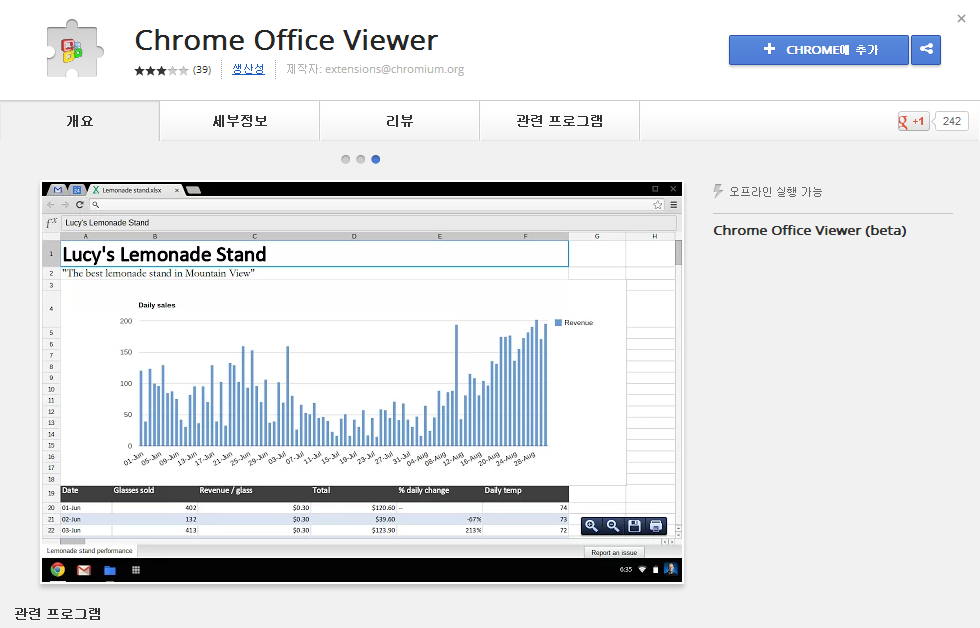Image resolution: width=980 pixels, height=628 pixels.
Task: Click the Chrome Office Viewer puzzle-piece icon
Action: coord(74,49)
